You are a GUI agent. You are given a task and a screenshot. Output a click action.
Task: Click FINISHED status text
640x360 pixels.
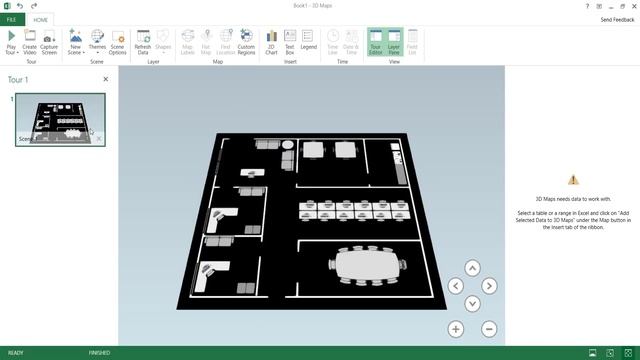(99, 353)
